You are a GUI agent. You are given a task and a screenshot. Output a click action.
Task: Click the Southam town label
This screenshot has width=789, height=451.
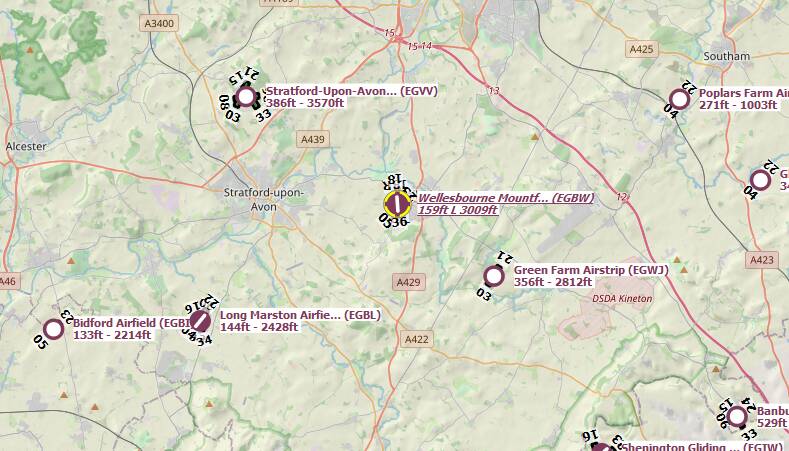click(x=727, y=56)
